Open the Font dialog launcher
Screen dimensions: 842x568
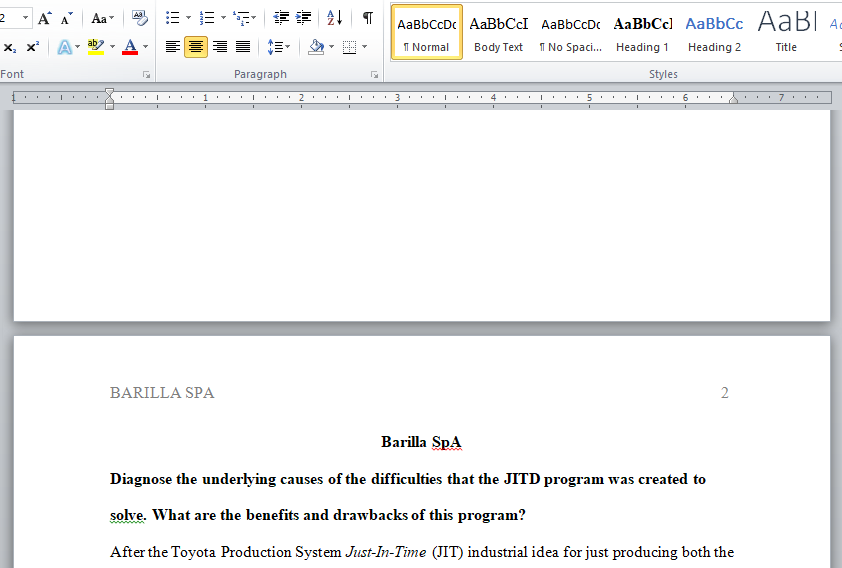coord(146,75)
